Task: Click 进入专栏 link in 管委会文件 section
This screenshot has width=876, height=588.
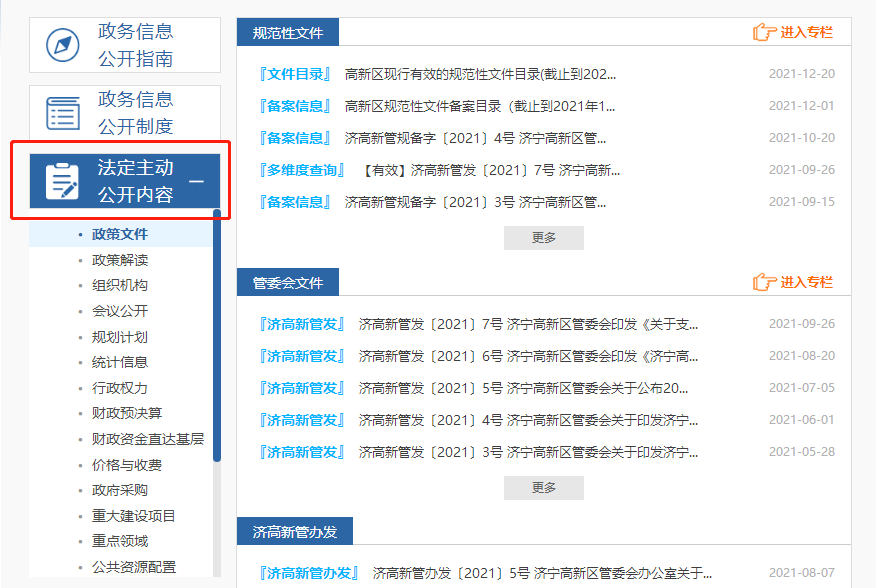Action: (806, 282)
